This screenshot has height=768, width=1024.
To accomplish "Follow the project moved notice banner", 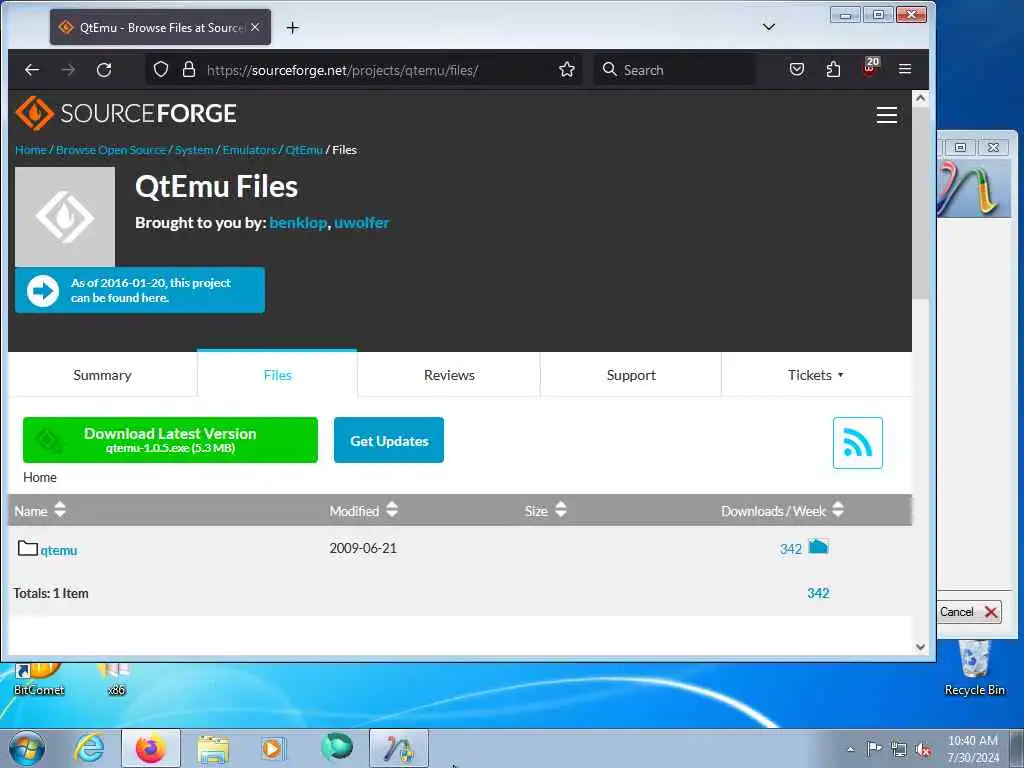I will 140,290.
